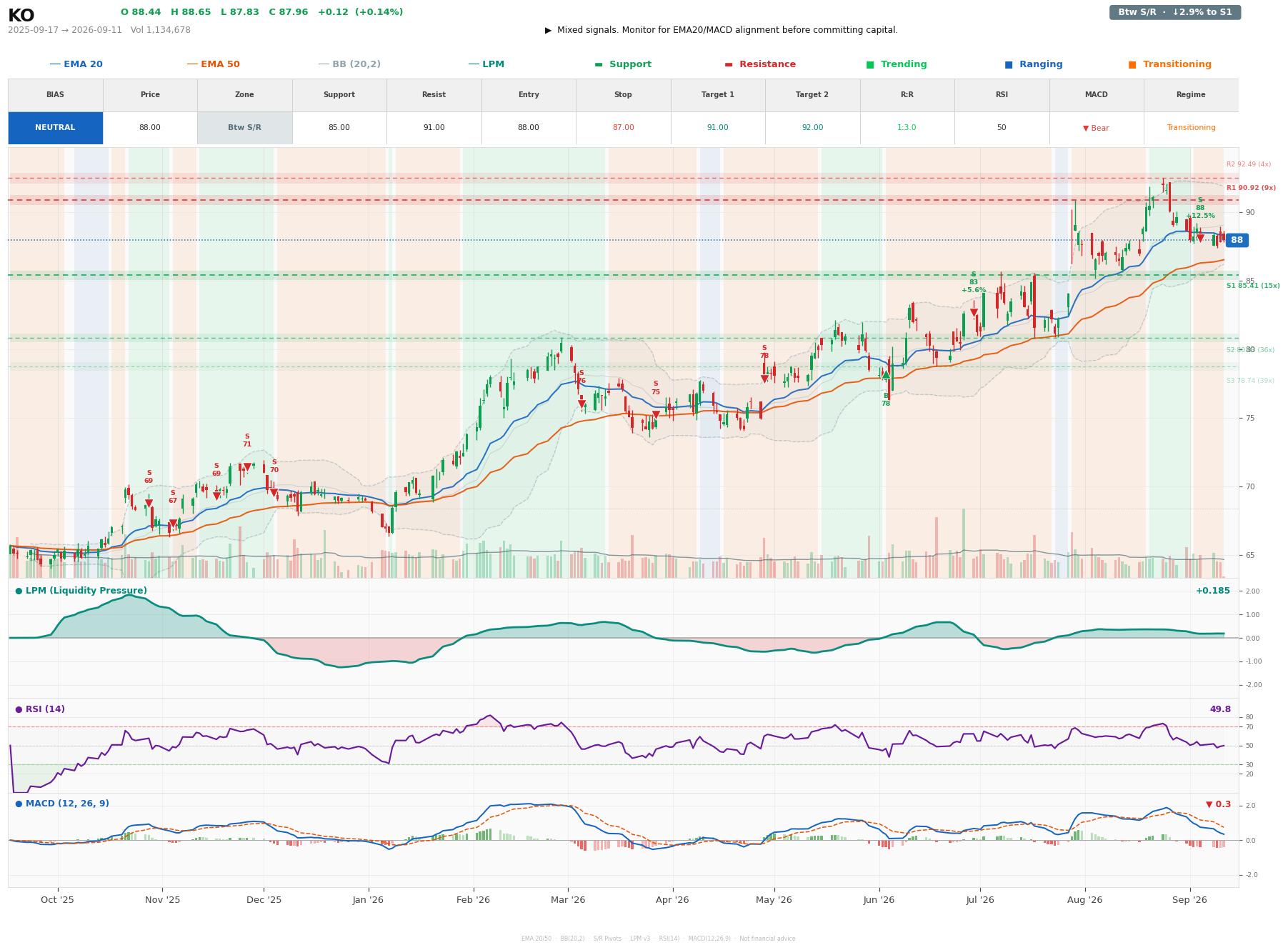Toggle the LPM legend entry

(x=486, y=64)
